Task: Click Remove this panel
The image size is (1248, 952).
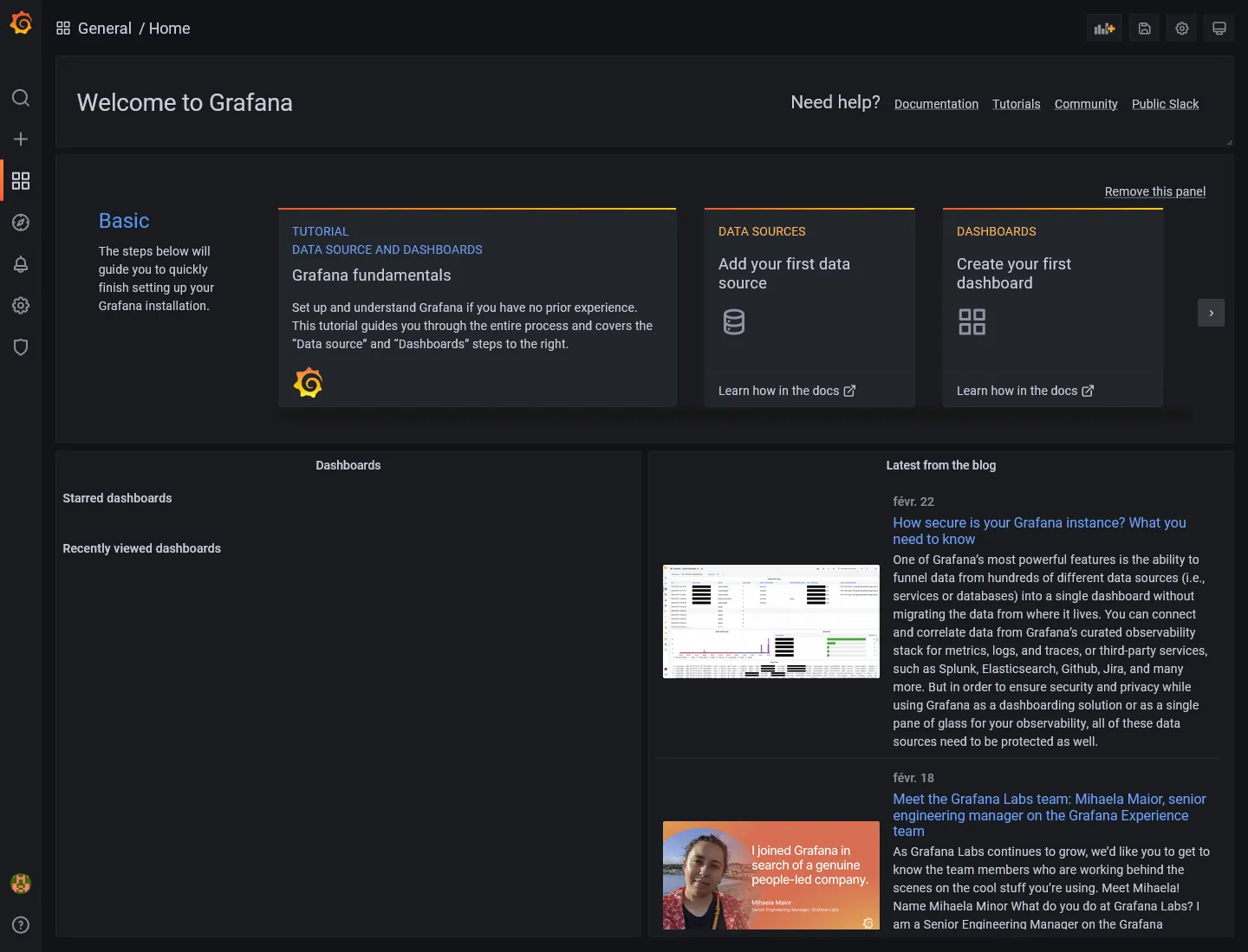Action: click(x=1155, y=191)
